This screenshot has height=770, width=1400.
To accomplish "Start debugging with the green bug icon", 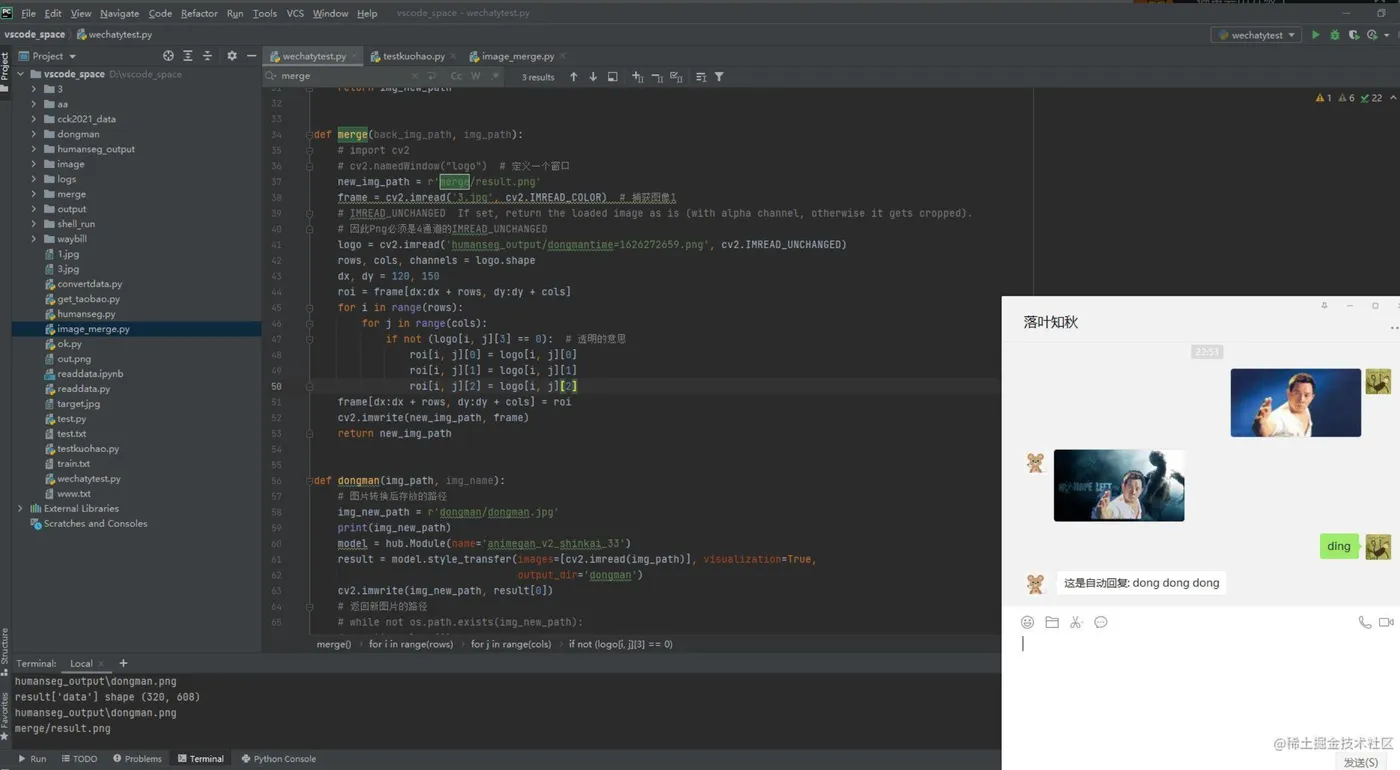I will (x=1334, y=35).
